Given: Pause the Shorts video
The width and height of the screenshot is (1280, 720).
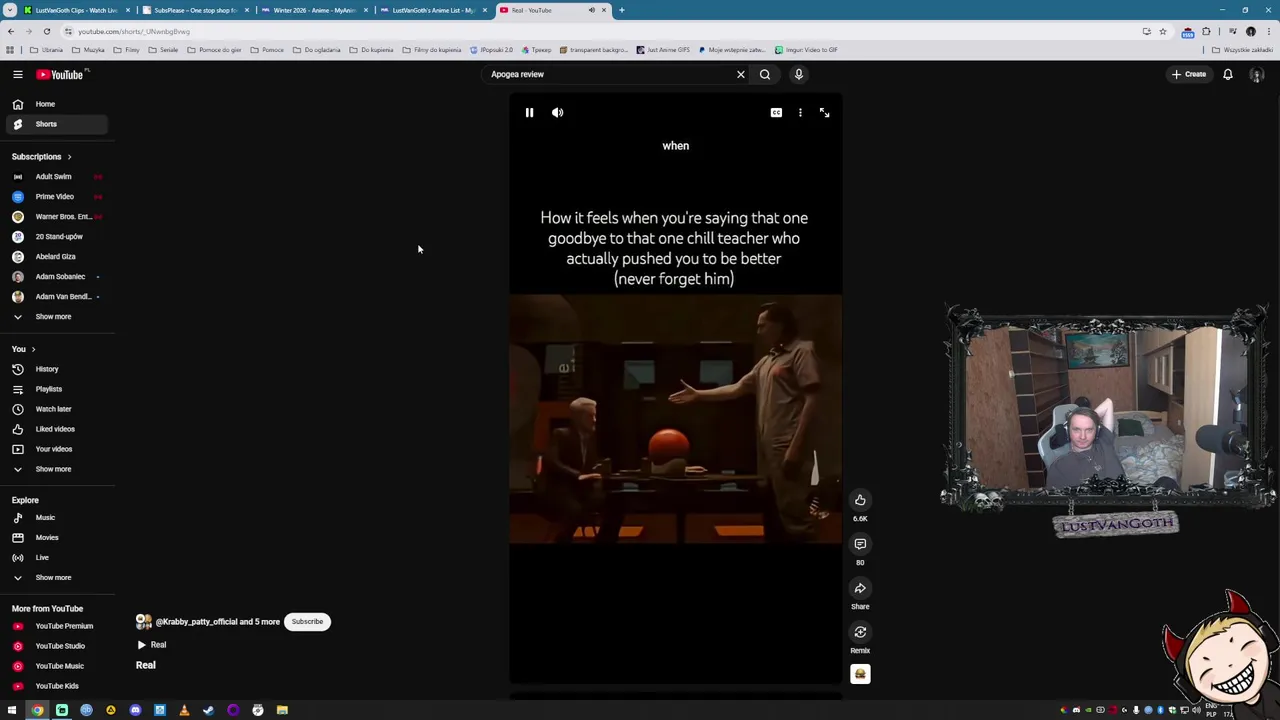Looking at the screenshot, I should (529, 113).
